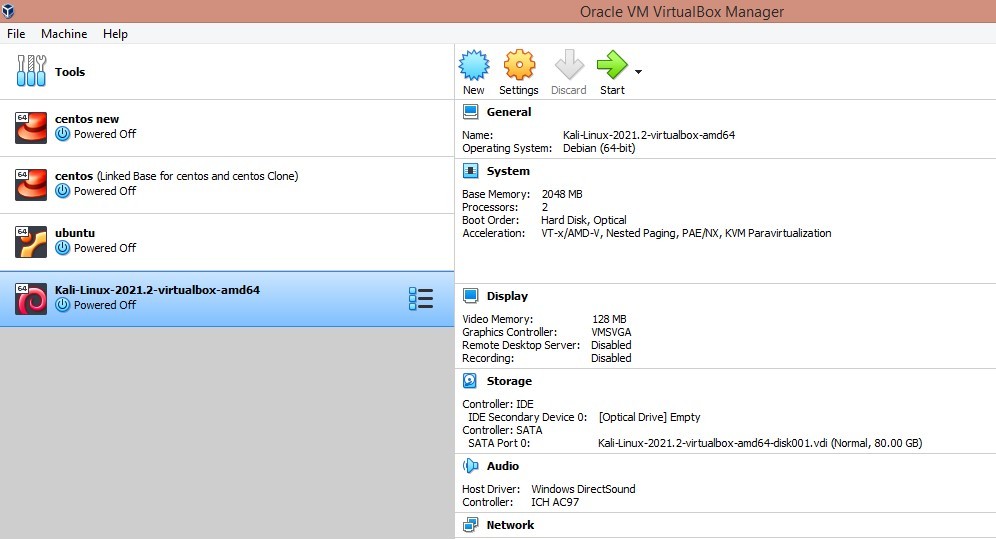Select the ubuntu machine name
996x539 pixels.
click(75, 233)
